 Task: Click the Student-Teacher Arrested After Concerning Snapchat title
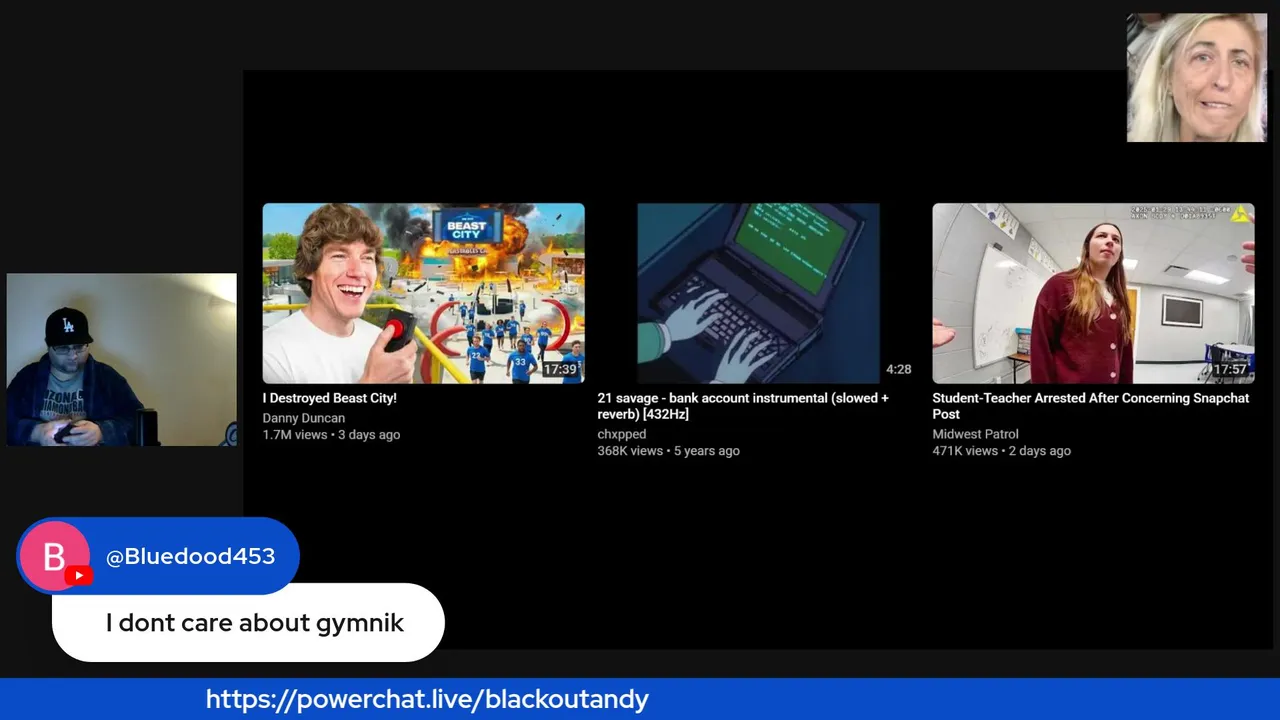click(1091, 406)
